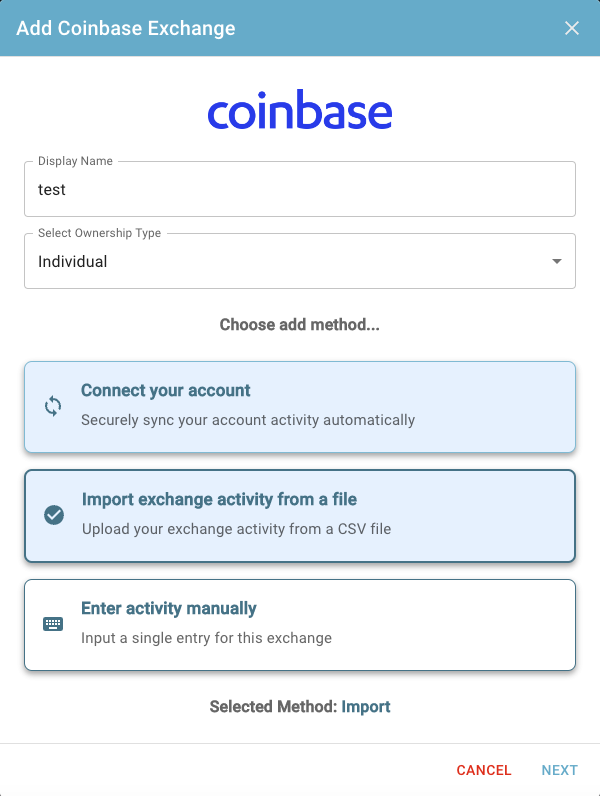Click the checkmark icon on Import option
This screenshot has width=600, height=796.
(x=54, y=515)
